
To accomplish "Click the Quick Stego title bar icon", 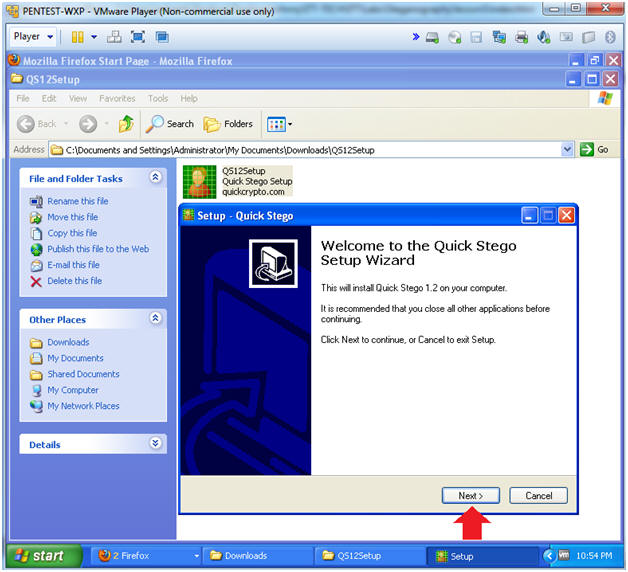I will pyautogui.click(x=188, y=216).
